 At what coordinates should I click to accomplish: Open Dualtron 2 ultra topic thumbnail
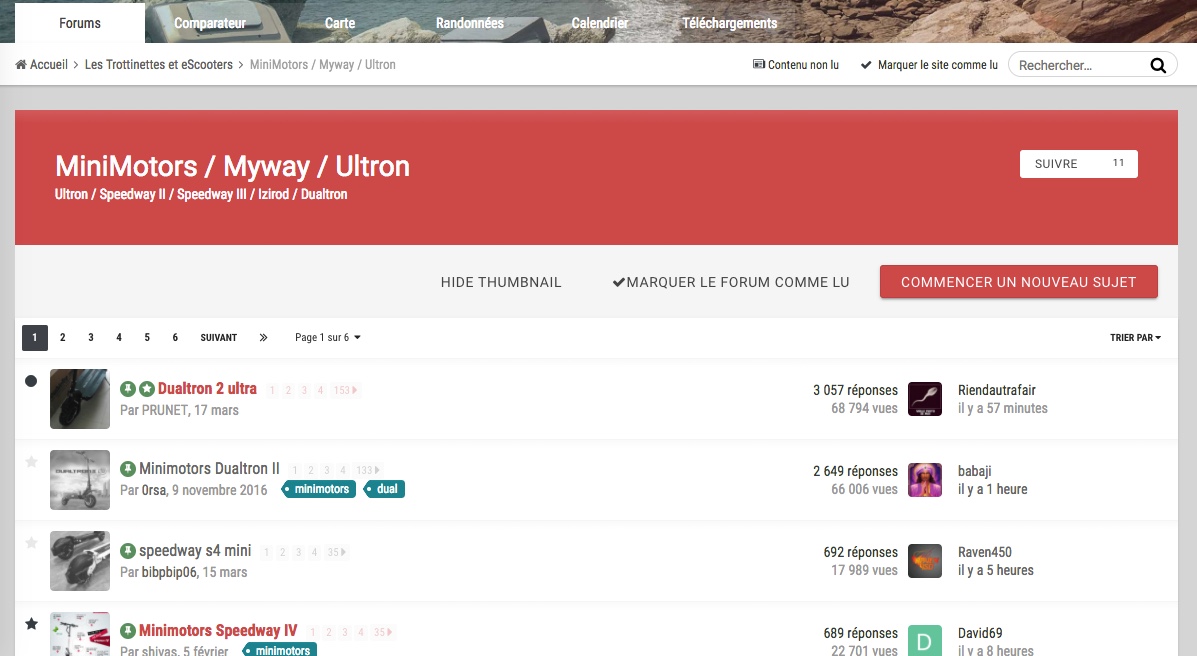click(x=80, y=399)
